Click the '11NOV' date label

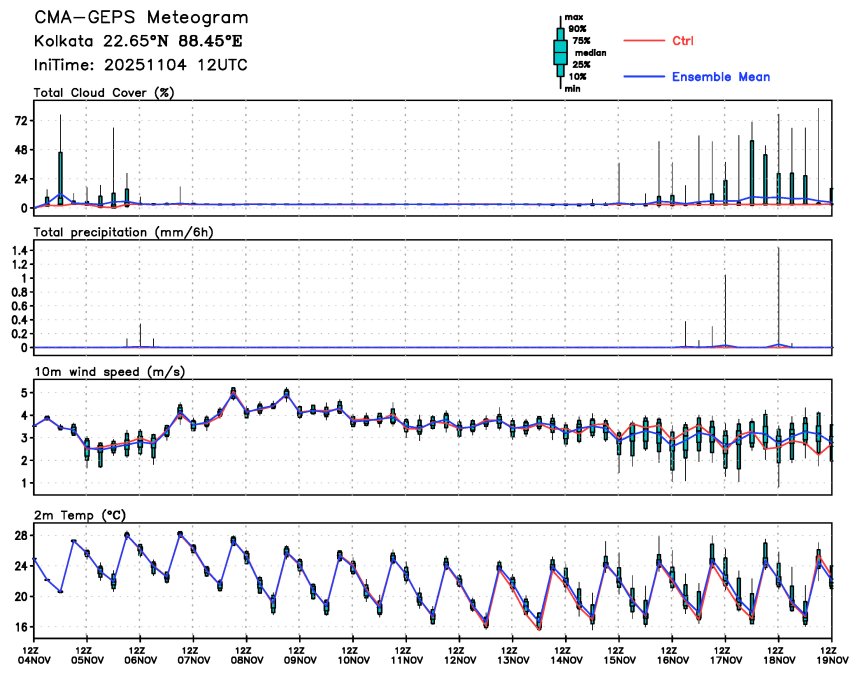[406, 661]
